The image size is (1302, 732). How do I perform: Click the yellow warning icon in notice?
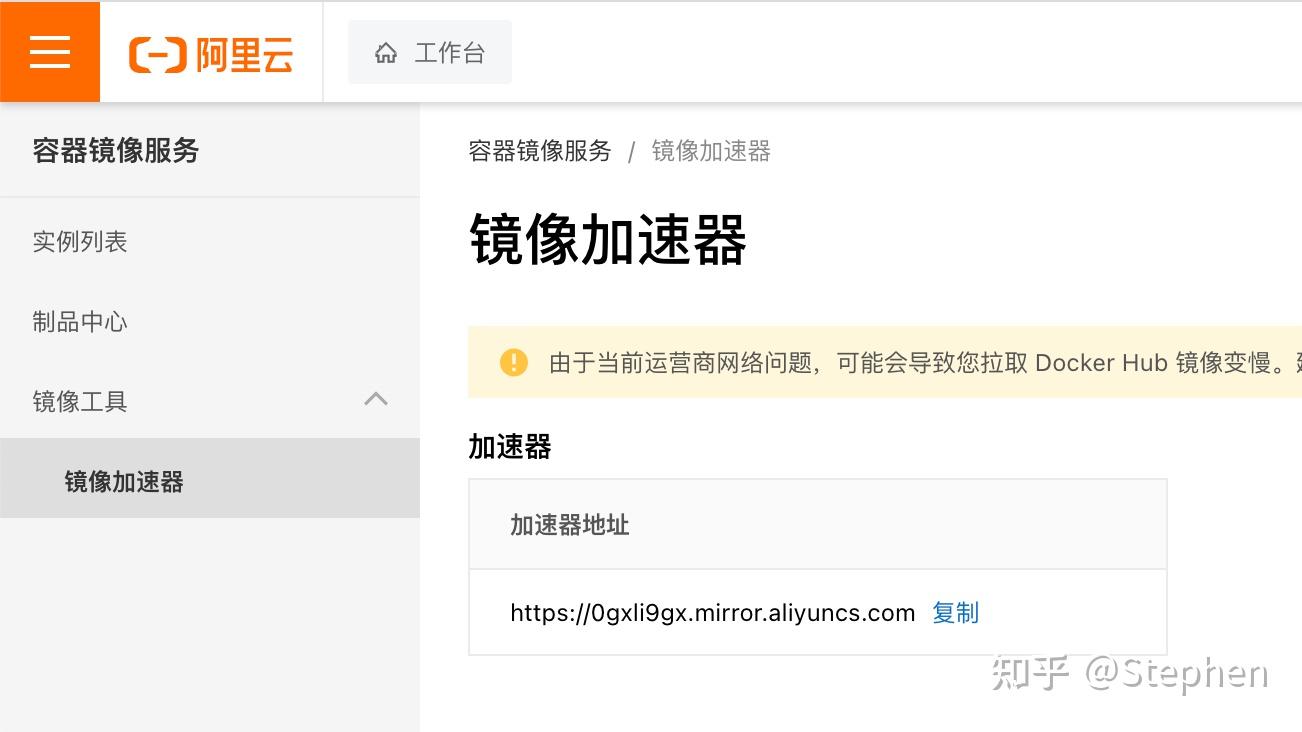pos(513,362)
